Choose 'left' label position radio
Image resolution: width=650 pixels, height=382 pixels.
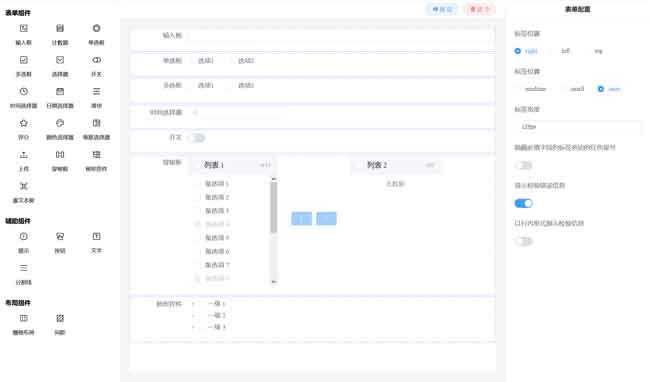(553, 51)
